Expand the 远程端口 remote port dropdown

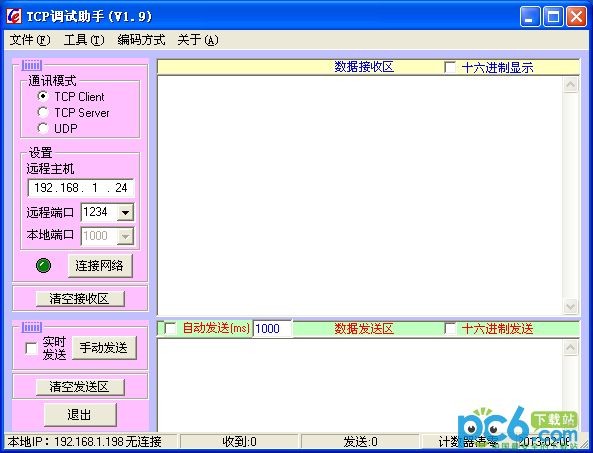[125, 213]
